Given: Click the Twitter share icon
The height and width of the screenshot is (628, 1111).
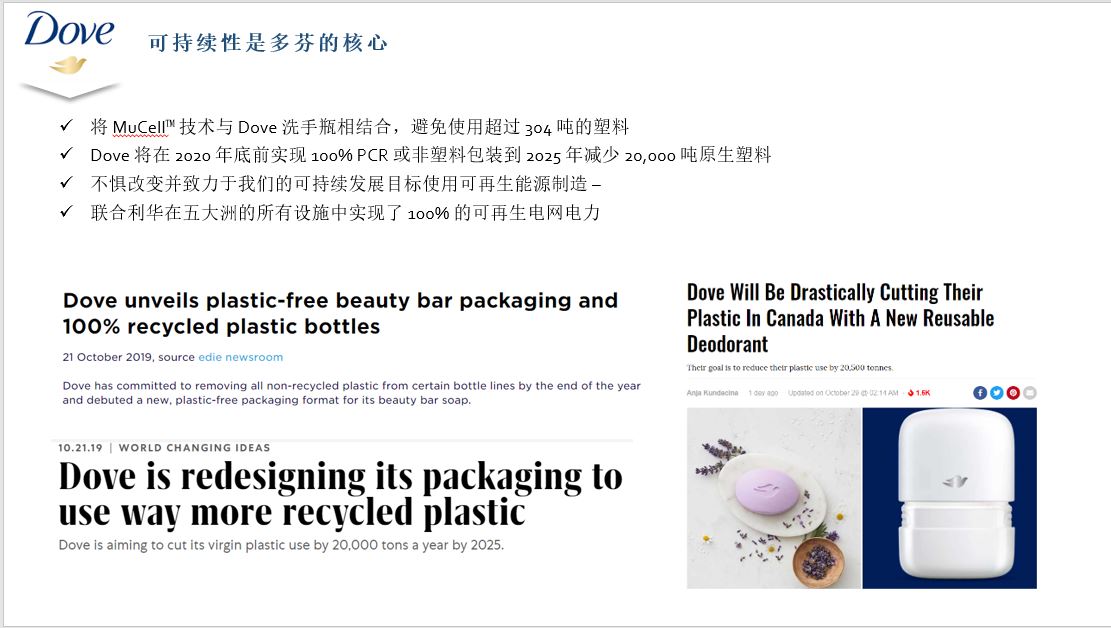Looking at the screenshot, I should click(996, 393).
